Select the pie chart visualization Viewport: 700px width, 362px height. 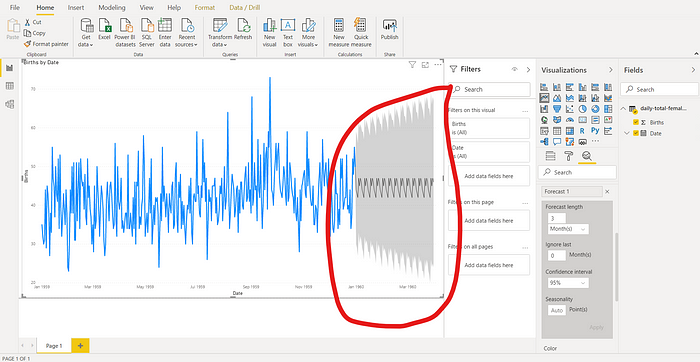point(583,109)
